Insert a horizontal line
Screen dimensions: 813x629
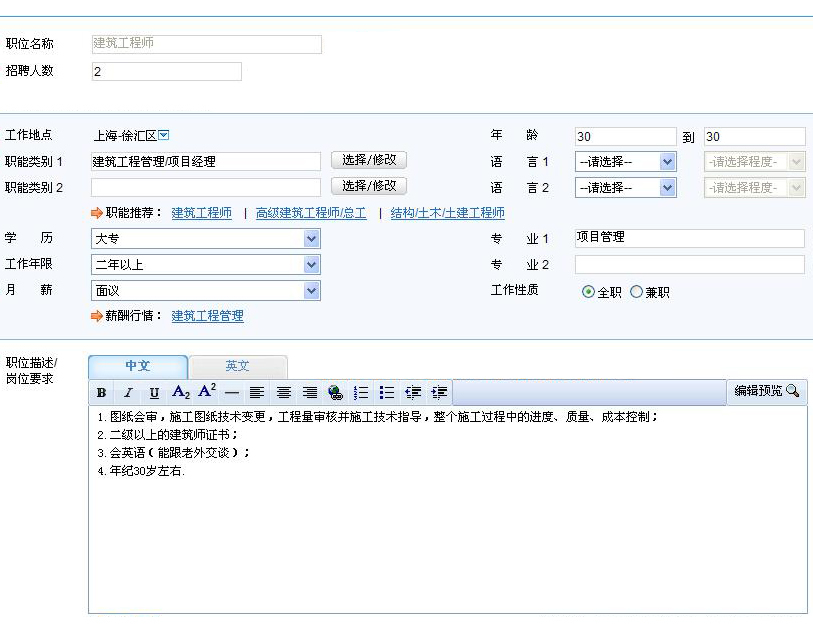232,393
